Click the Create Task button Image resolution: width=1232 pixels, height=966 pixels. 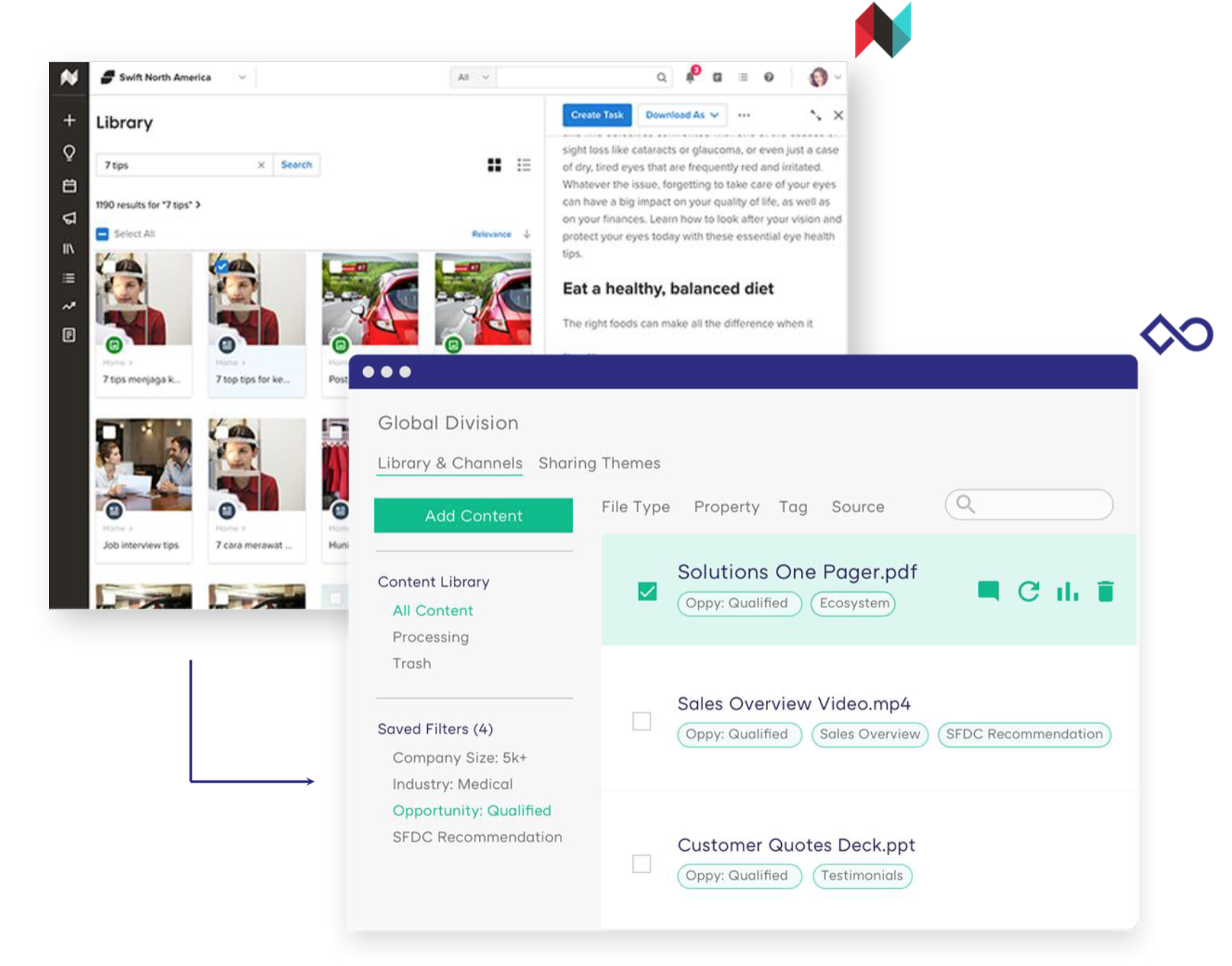[597, 115]
